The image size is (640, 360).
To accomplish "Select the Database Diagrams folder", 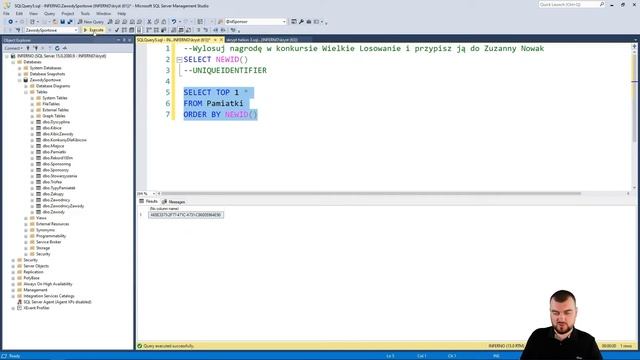I will [x=53, y=86].
